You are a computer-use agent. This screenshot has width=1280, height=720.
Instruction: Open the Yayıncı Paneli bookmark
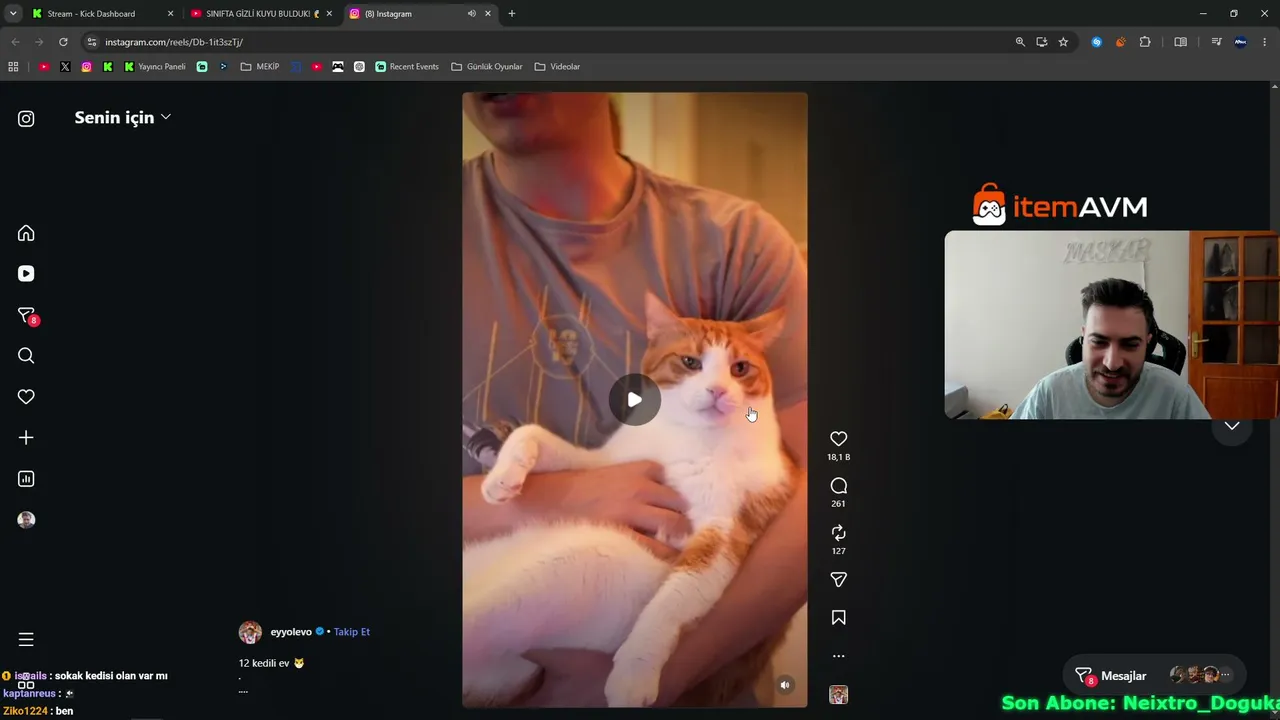point(155,67)
